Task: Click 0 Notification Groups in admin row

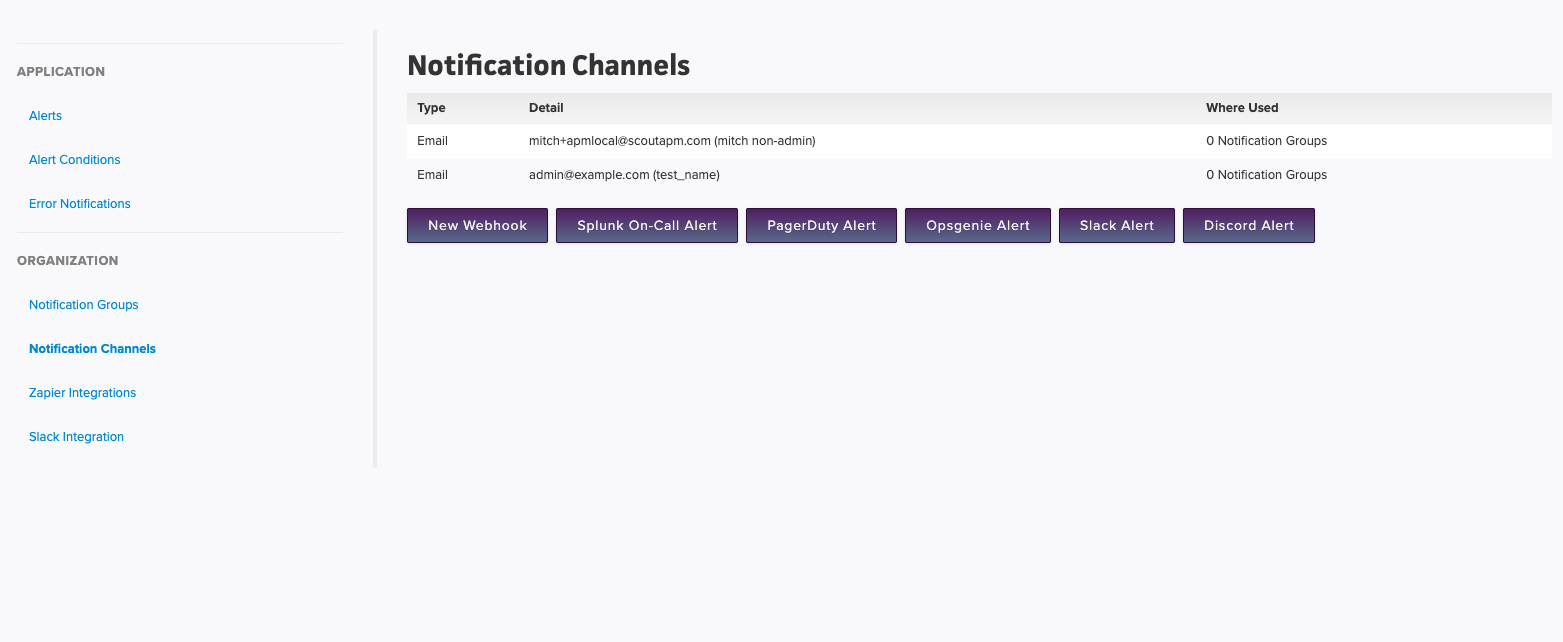Action: click(x=1266, y=175)
